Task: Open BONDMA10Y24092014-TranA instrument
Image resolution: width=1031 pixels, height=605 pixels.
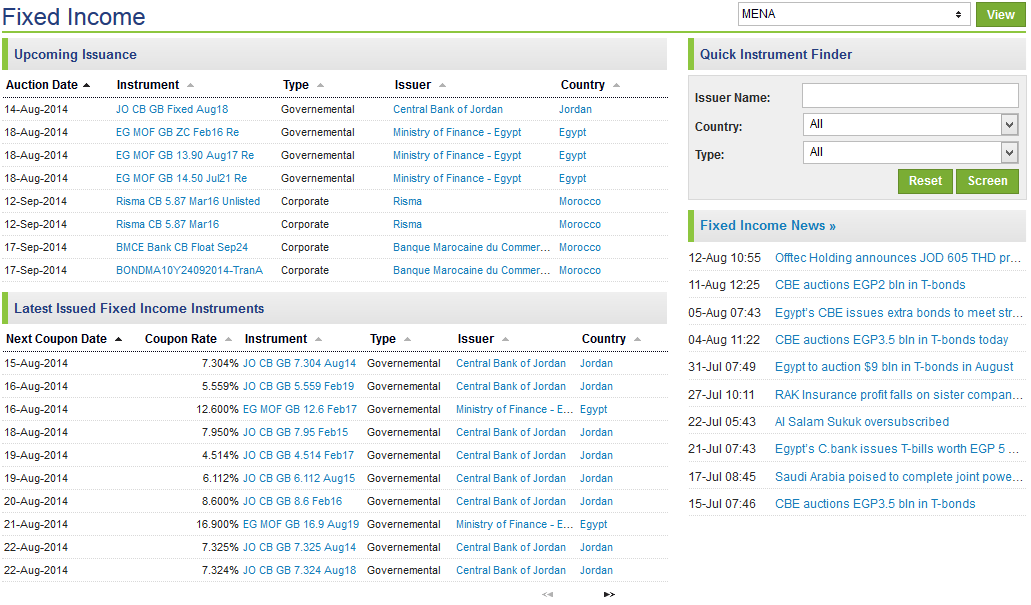Action: click(x=189, y=270)
